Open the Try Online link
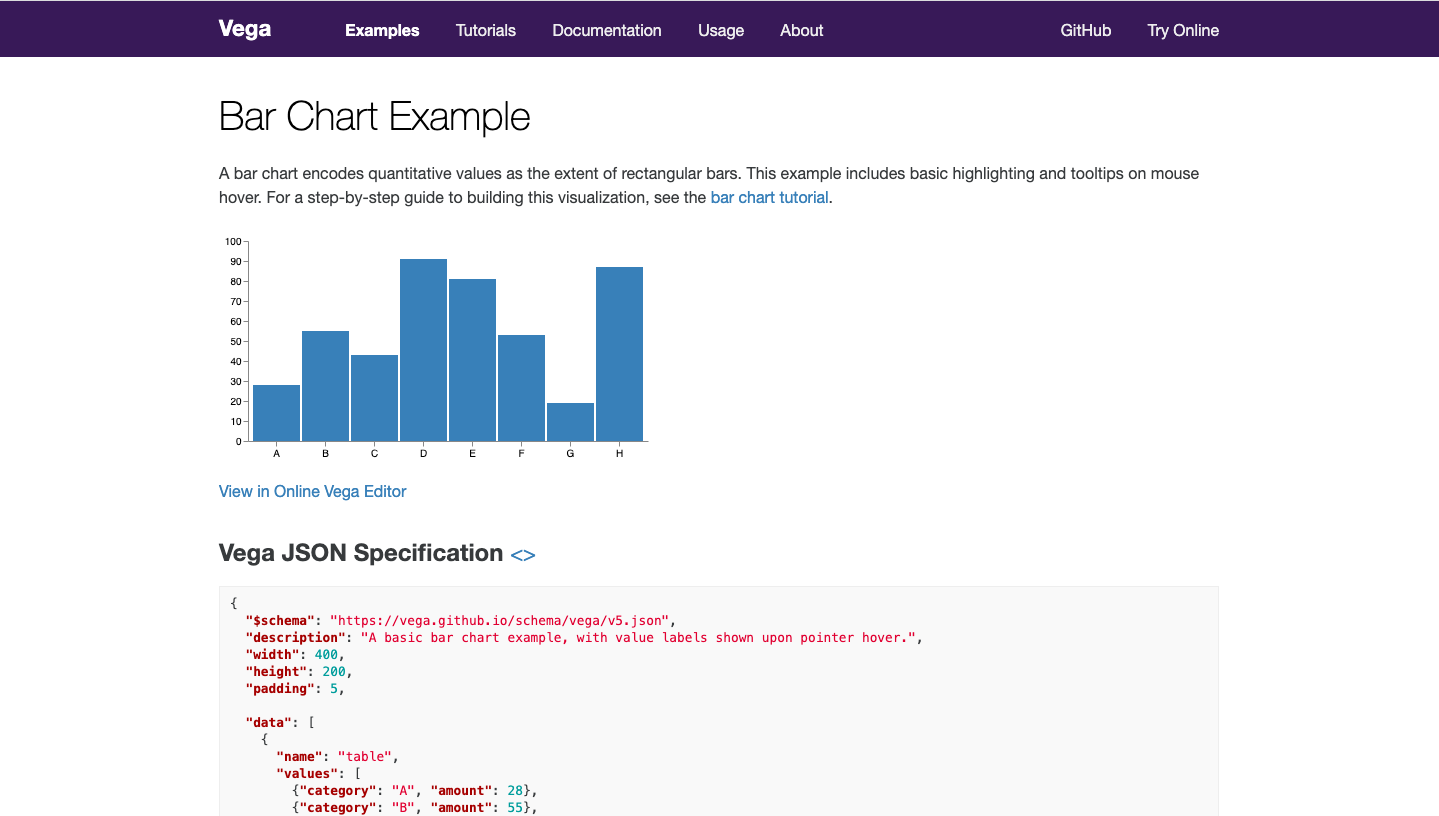Image resolution: width=1439 pixels, height=816 pixels. coord(1183,30)
